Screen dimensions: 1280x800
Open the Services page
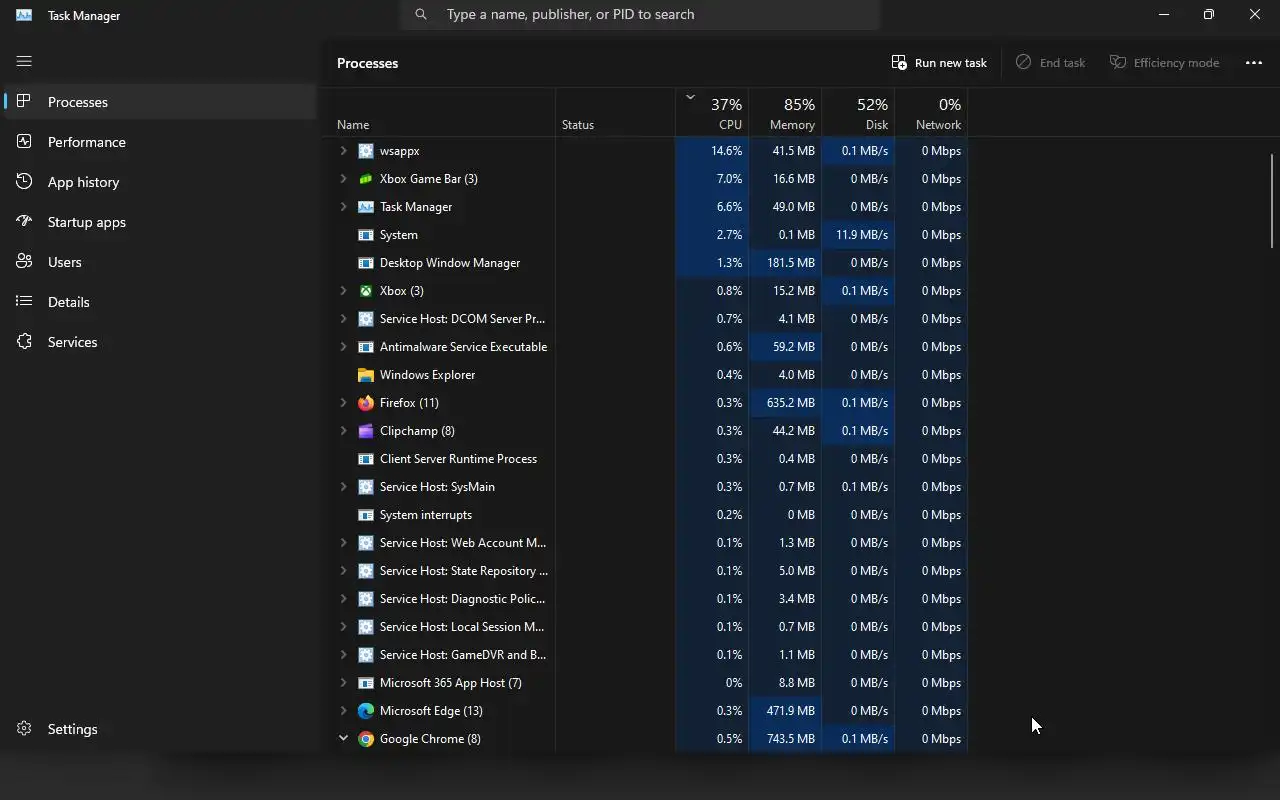click(160, 342)
